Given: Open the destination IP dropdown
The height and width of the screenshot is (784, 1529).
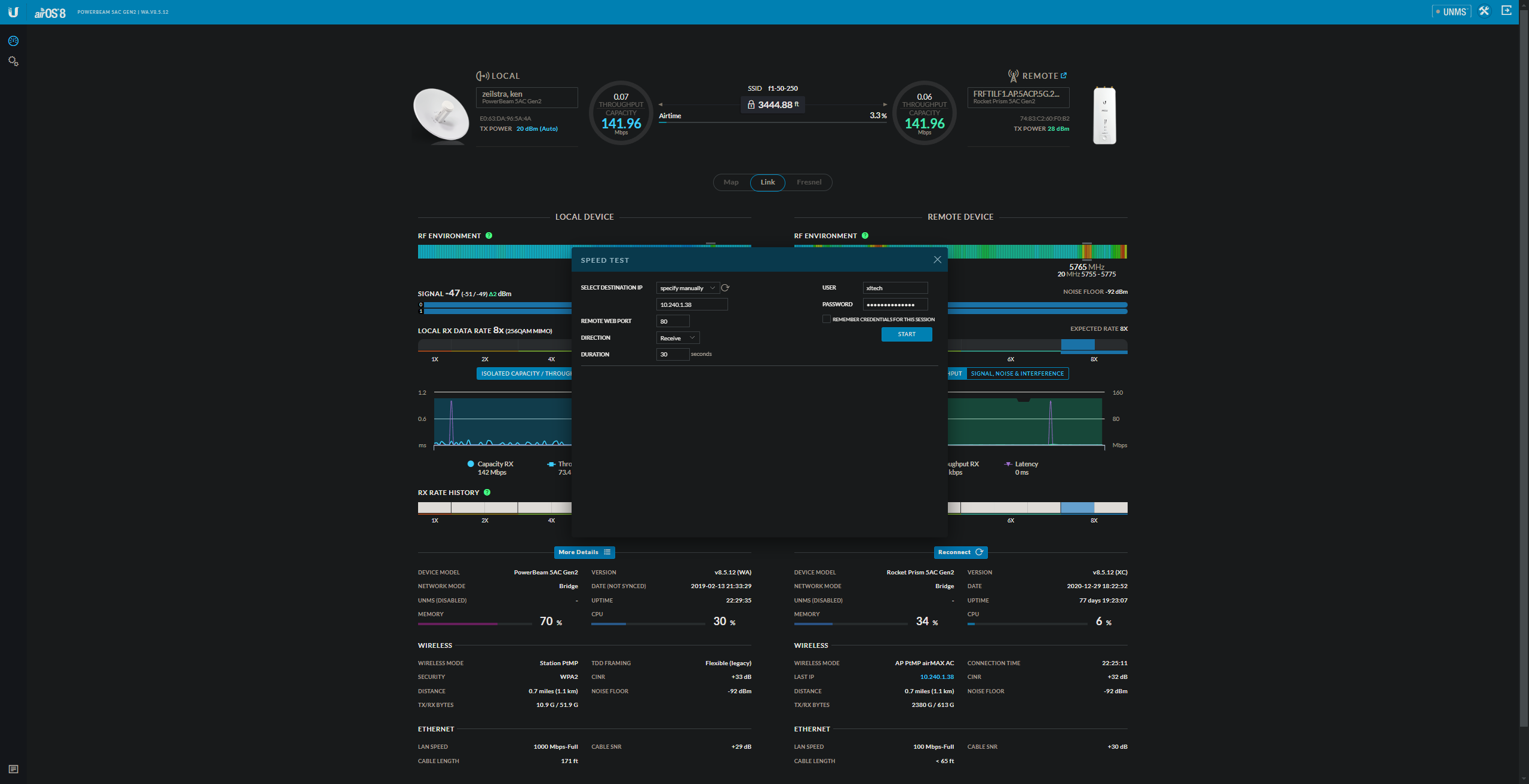Looking at the screenshot, I should 687,288.
